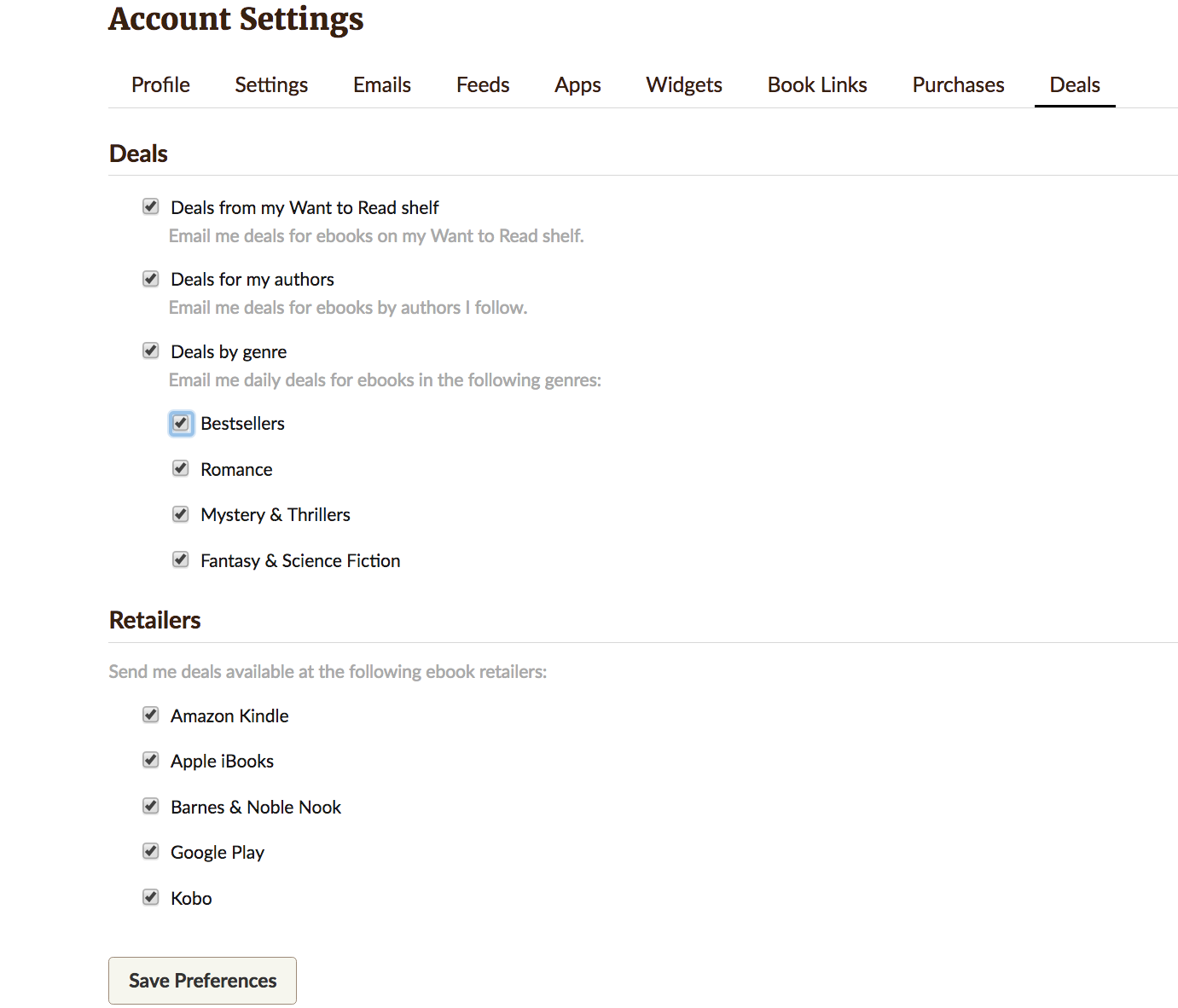This screenshot has width=1178, height=1008.
Task: Click 'Email me daily deals for ebooks' description
Action: (385, 380)
